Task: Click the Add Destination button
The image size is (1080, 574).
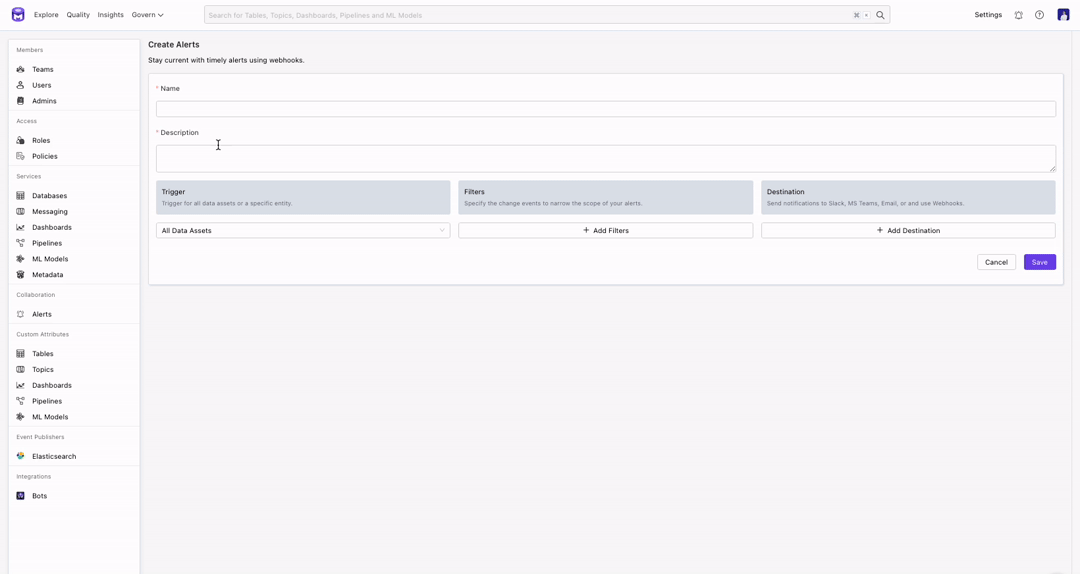Action: (908, 230)
